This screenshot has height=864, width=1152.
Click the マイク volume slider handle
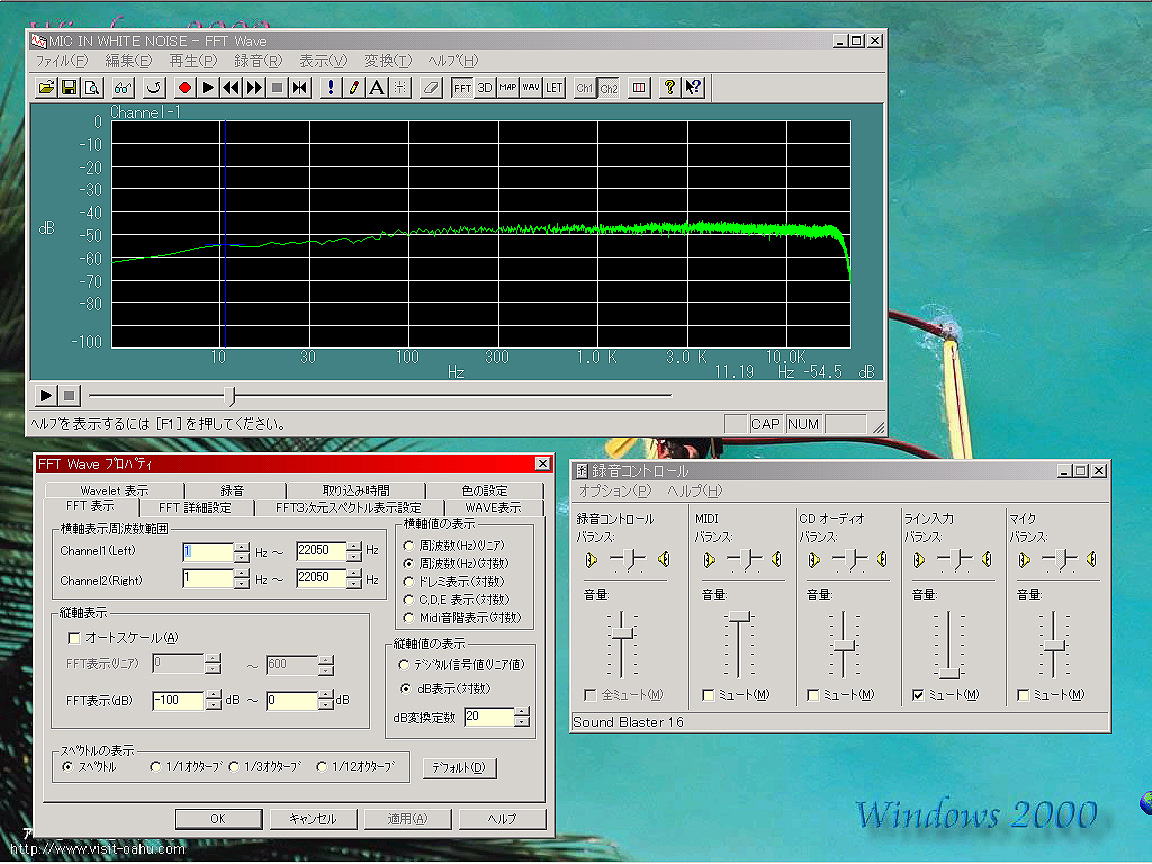pyautogui.click(x=1054, y=645)
